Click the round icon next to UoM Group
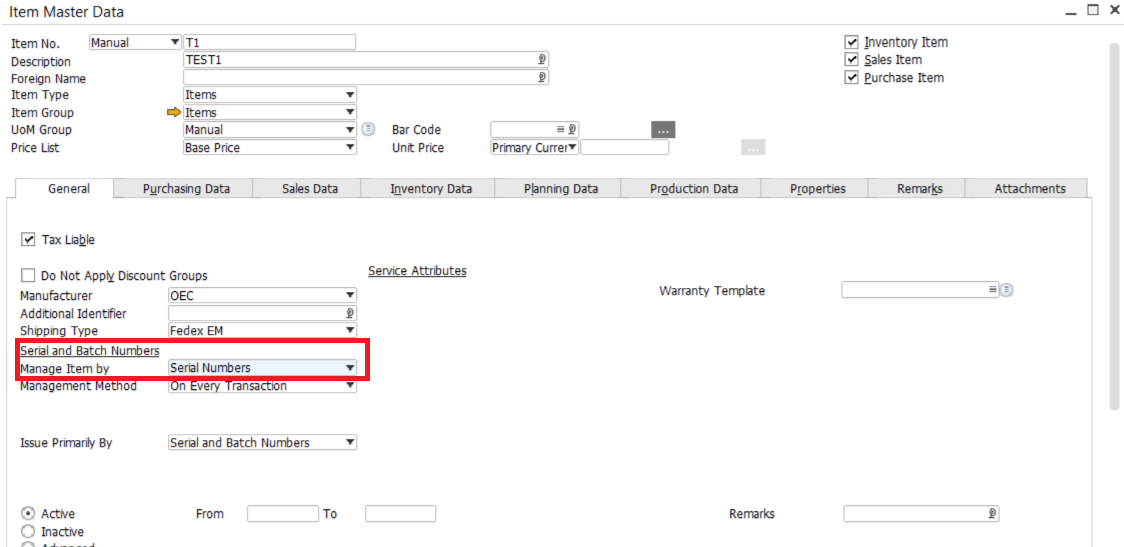Viewport: 1124px width, 547px height. [368, 129]
